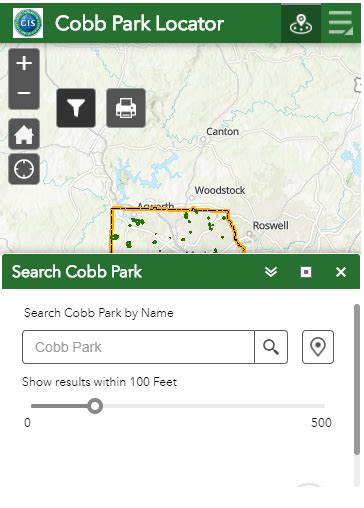Run search with magnifier button

point(271,347)
